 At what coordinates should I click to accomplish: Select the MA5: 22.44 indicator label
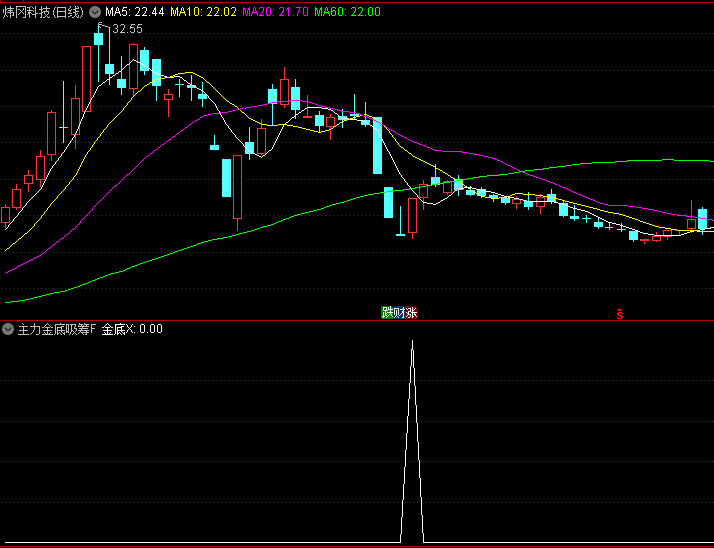(x=135, y=12)
